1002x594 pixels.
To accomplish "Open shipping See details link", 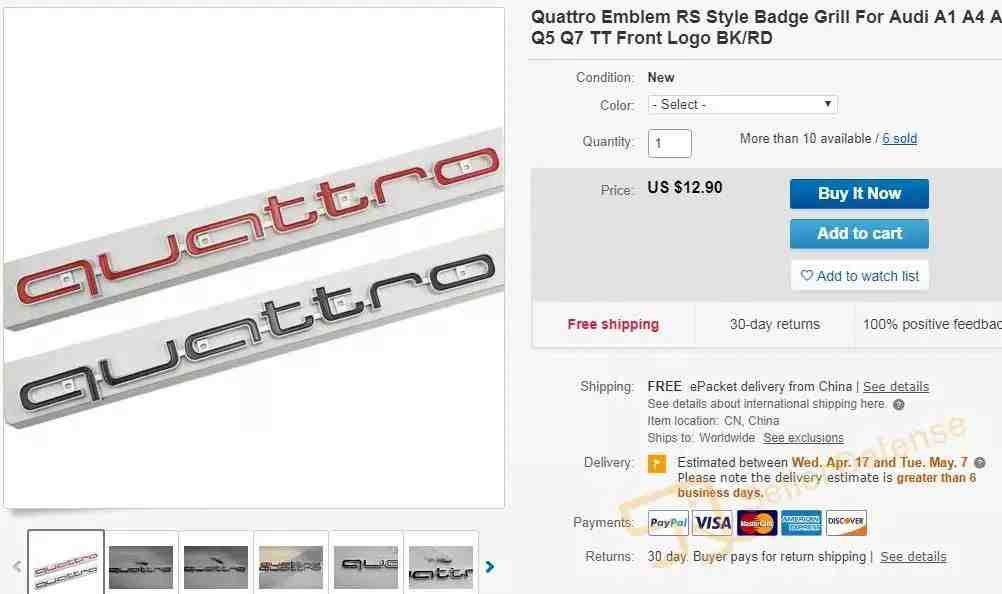I will pyautogui.click(x=896, y=386).
